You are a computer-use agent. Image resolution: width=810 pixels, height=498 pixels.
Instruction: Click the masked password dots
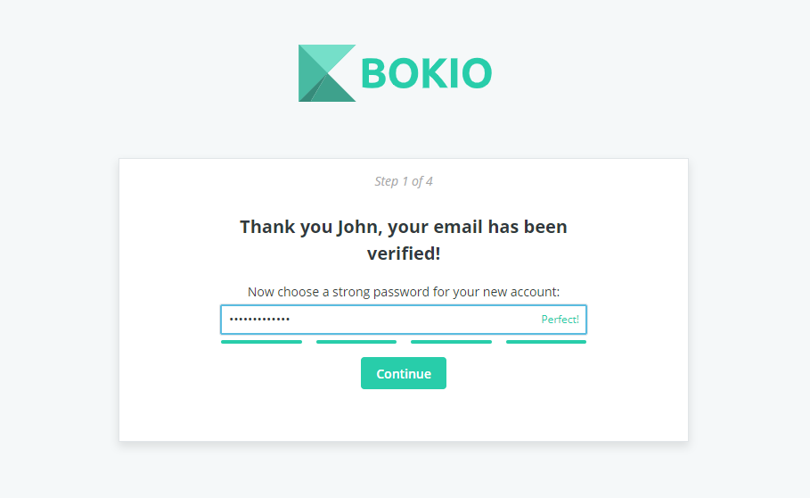(x=260, y=319)
